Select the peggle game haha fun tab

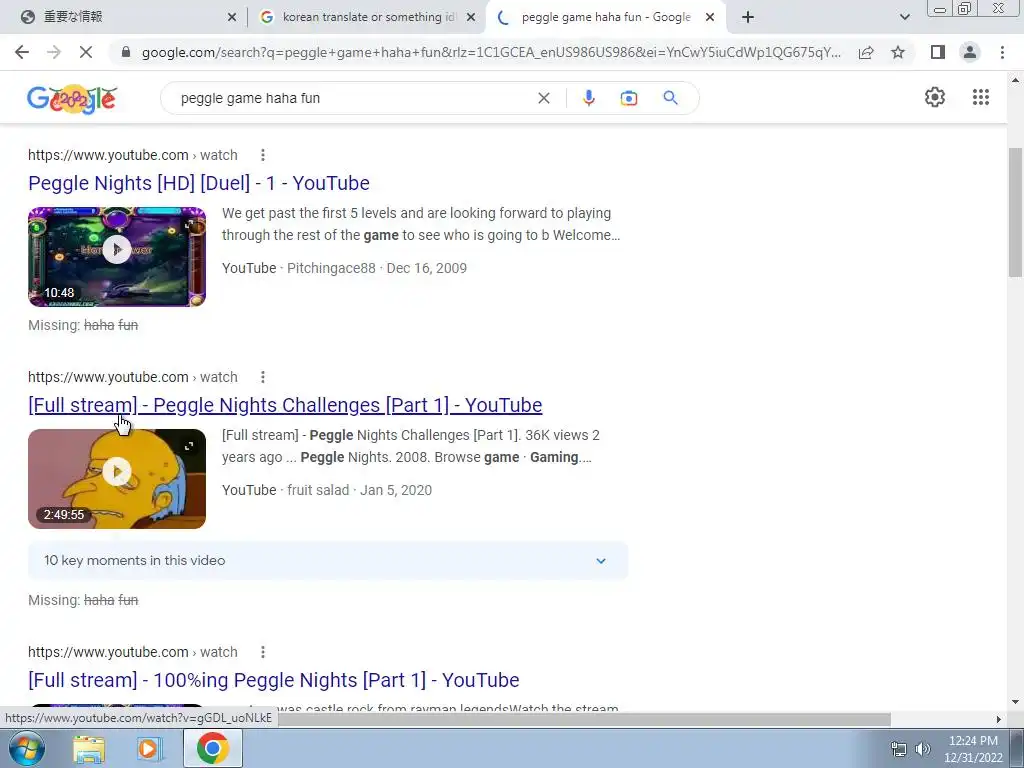click(604, 17)
